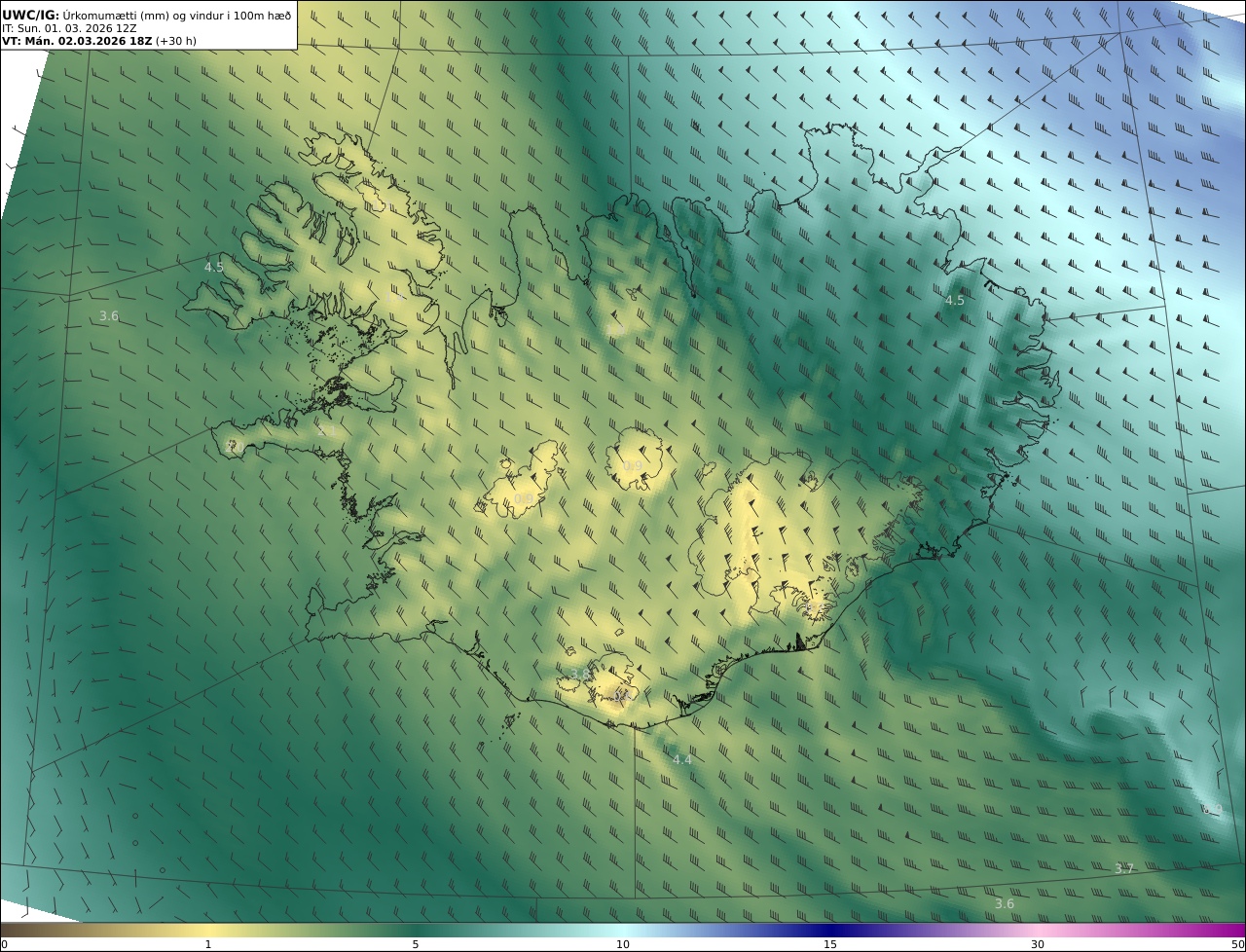Click the 1 tick label on colorbar
This screenshot has height=952, width=1246.
[208, 944]
